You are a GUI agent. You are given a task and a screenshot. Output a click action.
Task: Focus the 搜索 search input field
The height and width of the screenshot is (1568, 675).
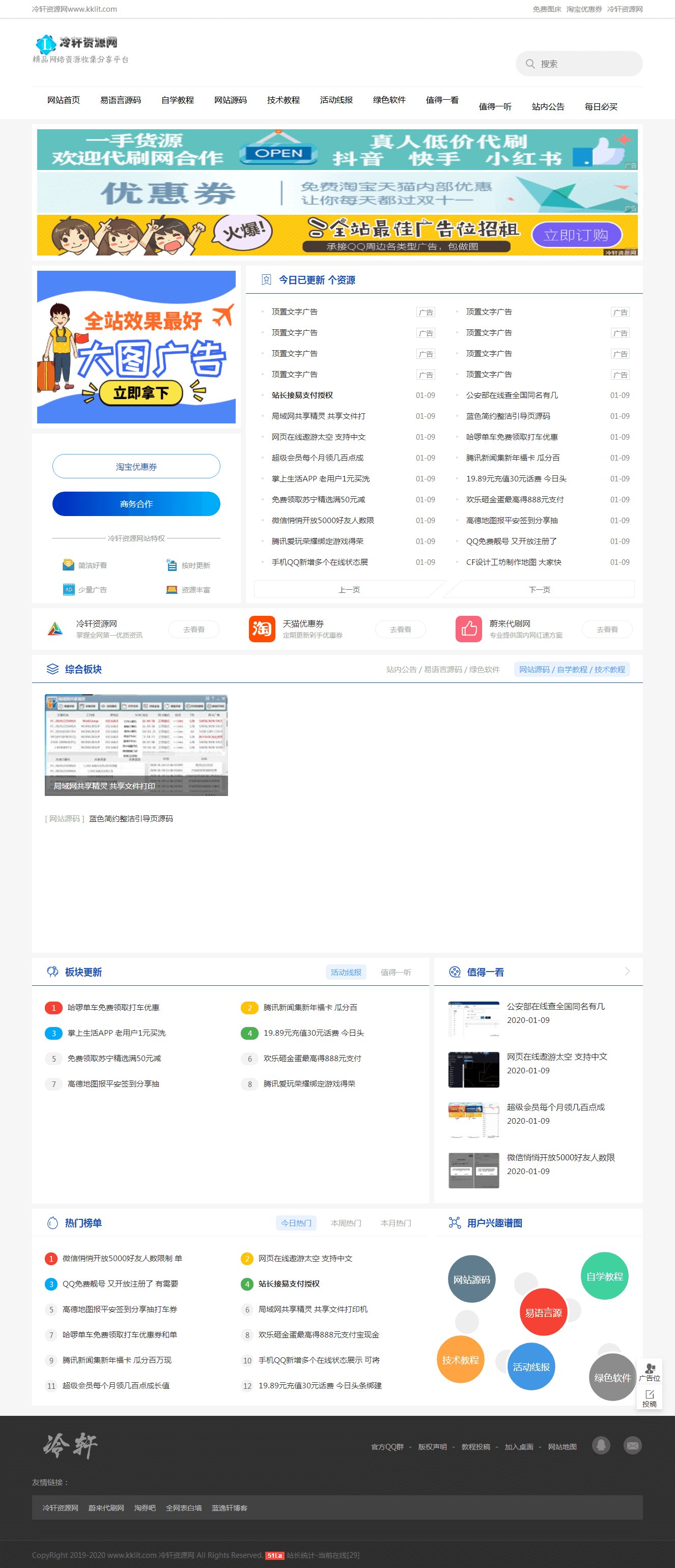click(x=579, y=64)
